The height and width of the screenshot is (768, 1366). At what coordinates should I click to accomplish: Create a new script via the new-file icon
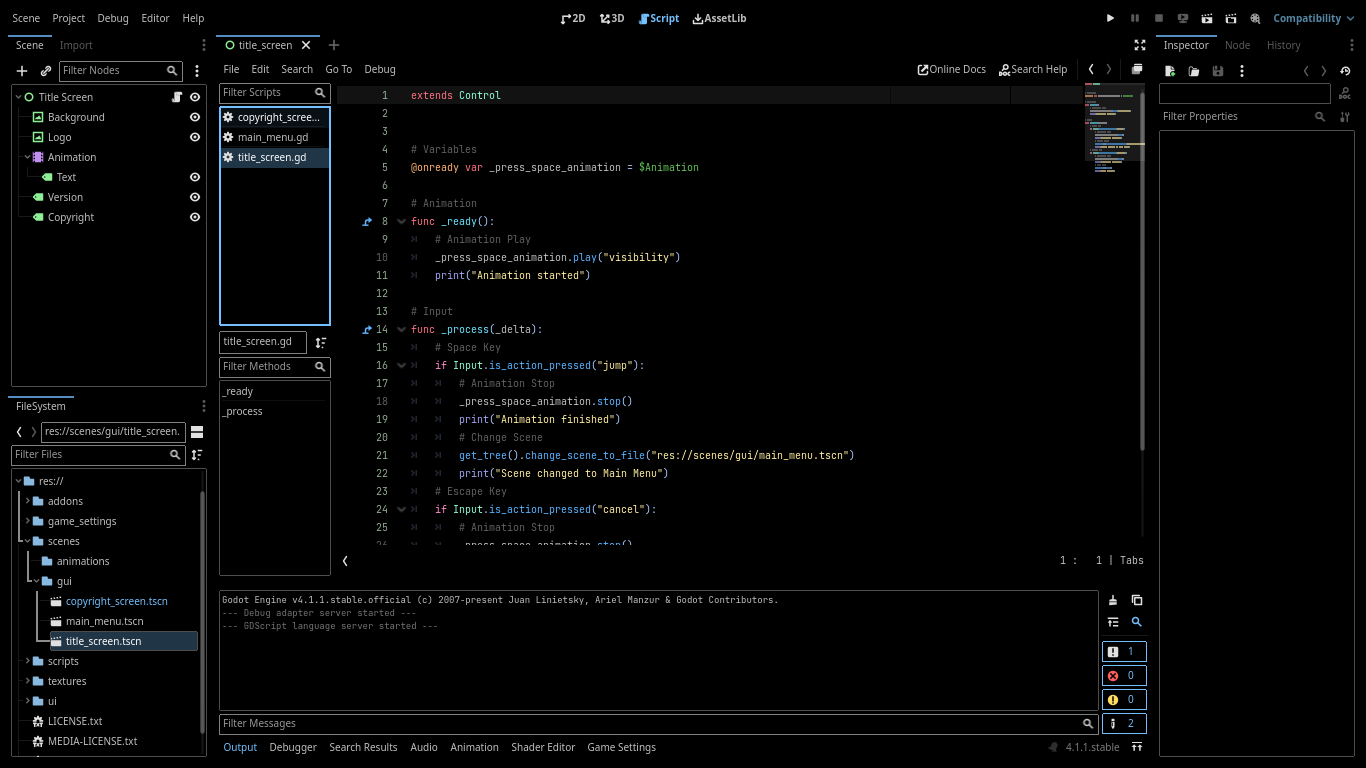1171,70
